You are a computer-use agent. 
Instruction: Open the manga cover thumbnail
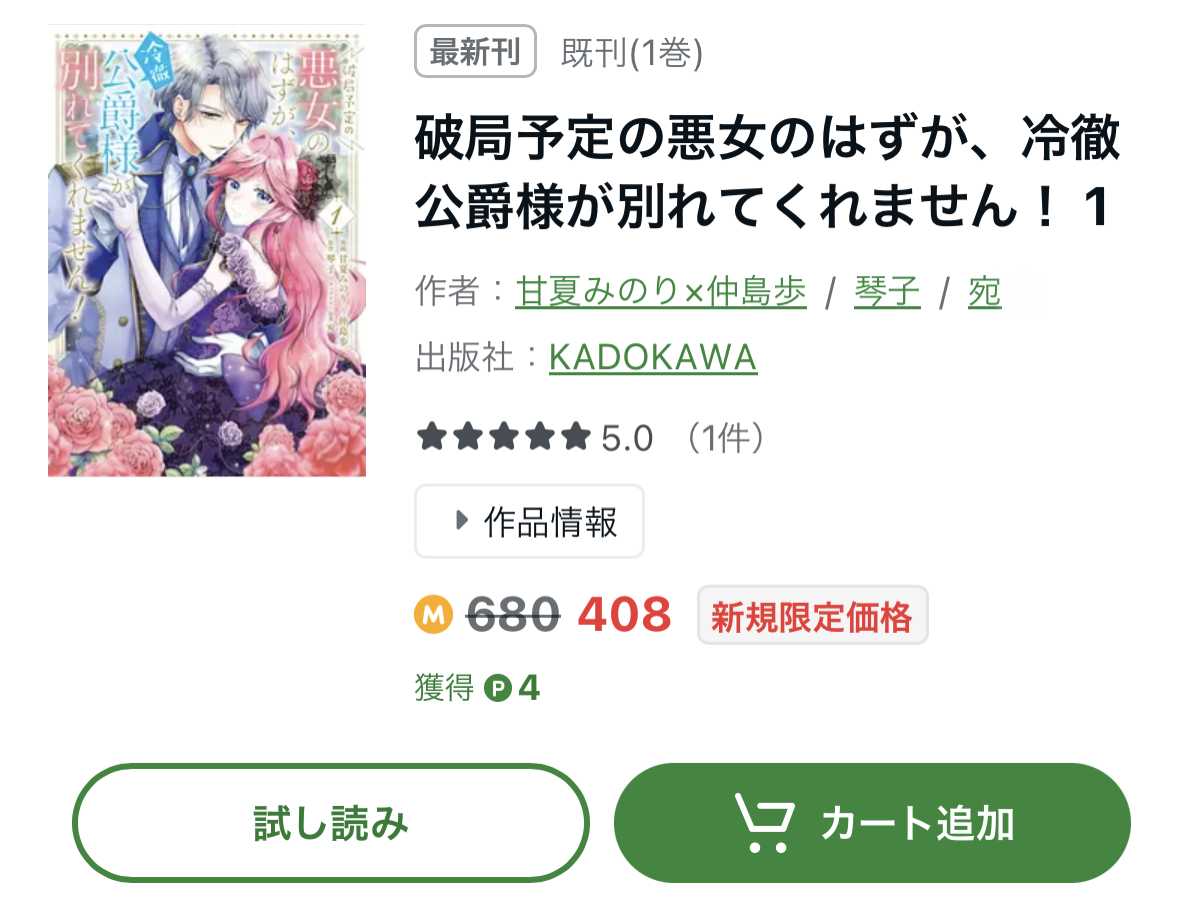[x=207, y=250]
